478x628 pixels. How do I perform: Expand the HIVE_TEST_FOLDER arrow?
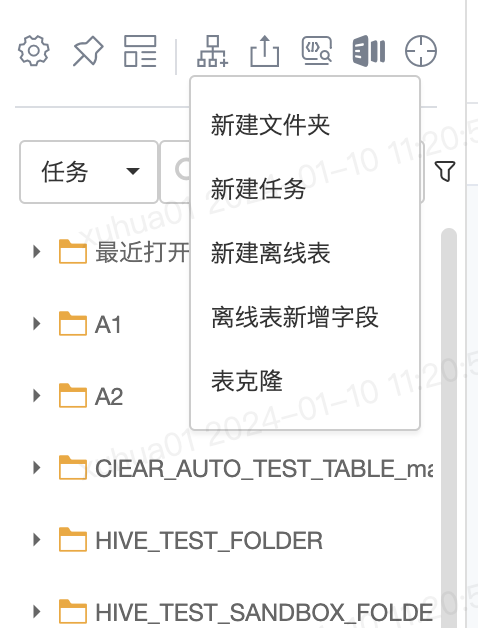coord(37,540)
